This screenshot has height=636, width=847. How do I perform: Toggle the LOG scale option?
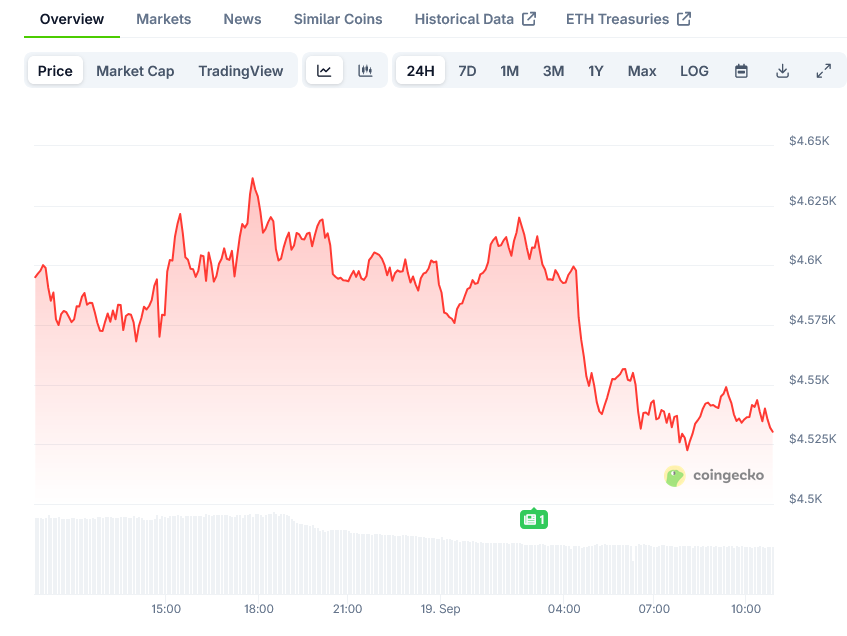[694, 71]
